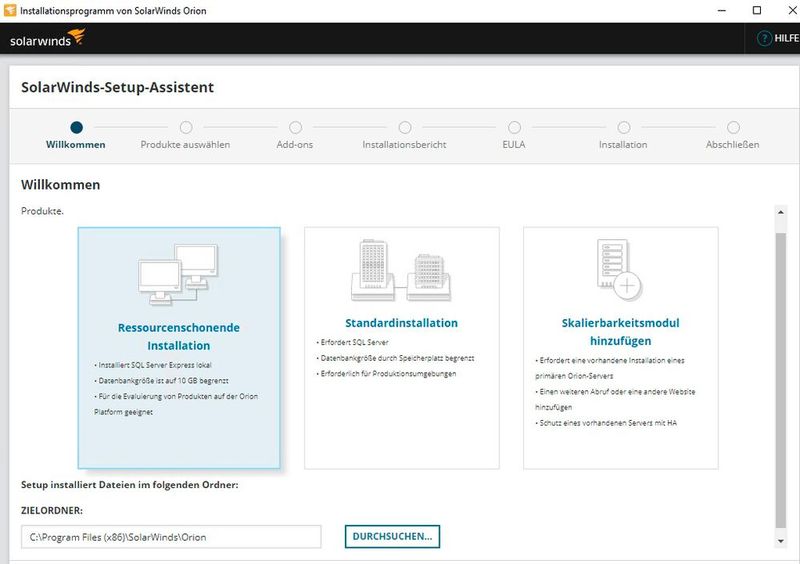Viewport: 800px width, 564px height.
Task: Minimize the installer window
Action: [x=721, y=11]
